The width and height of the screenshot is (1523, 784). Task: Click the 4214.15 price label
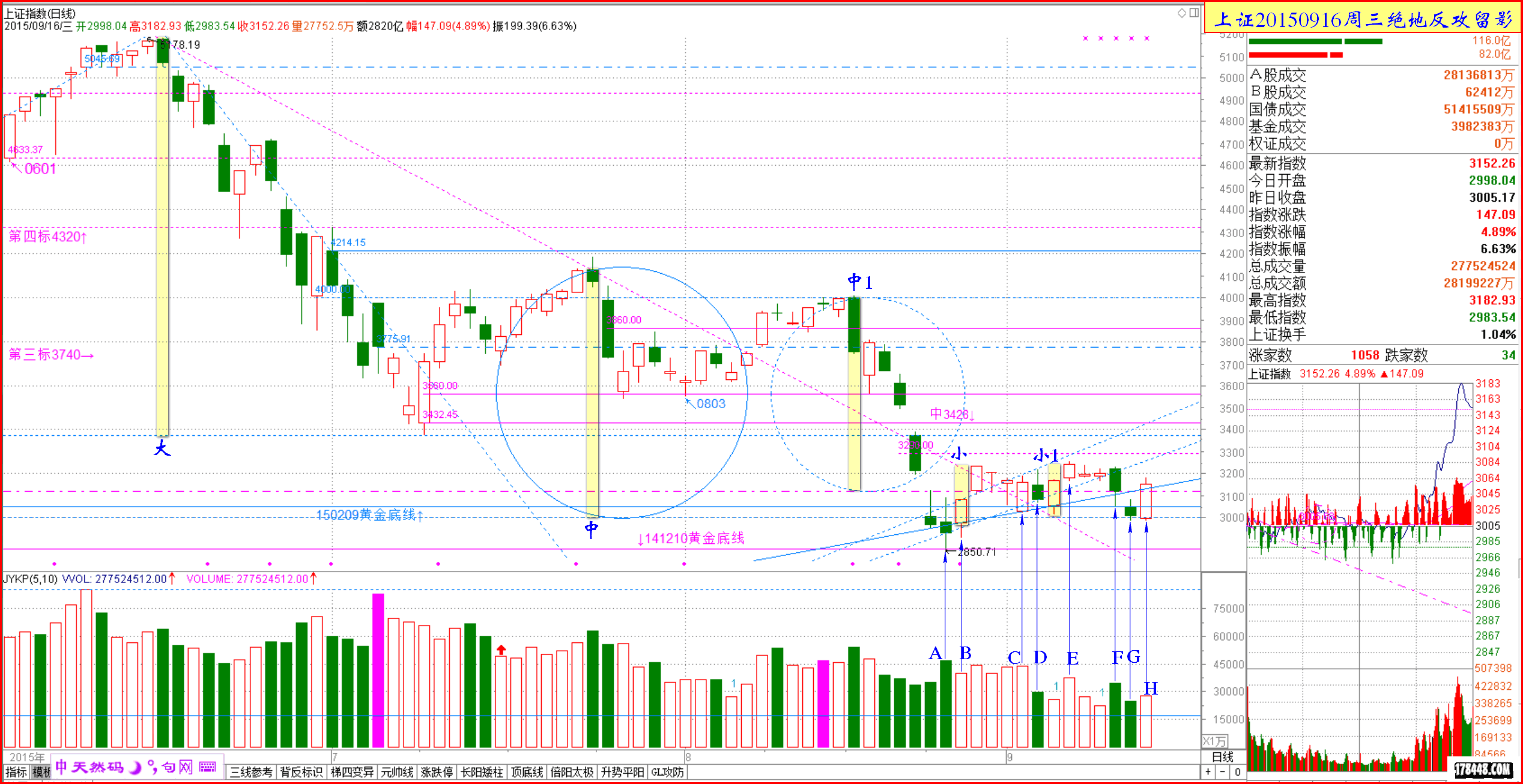coord(348,243)
